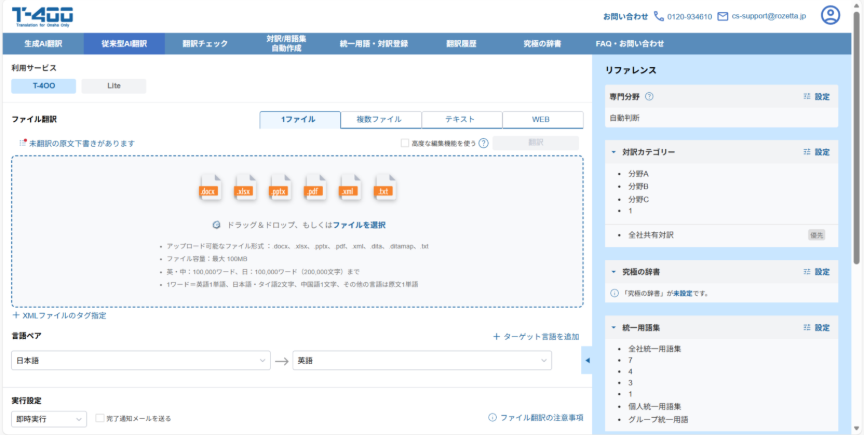The image size is (864, 435).
Task: Click the ファイルを選択 link
Action: point(359,225)
